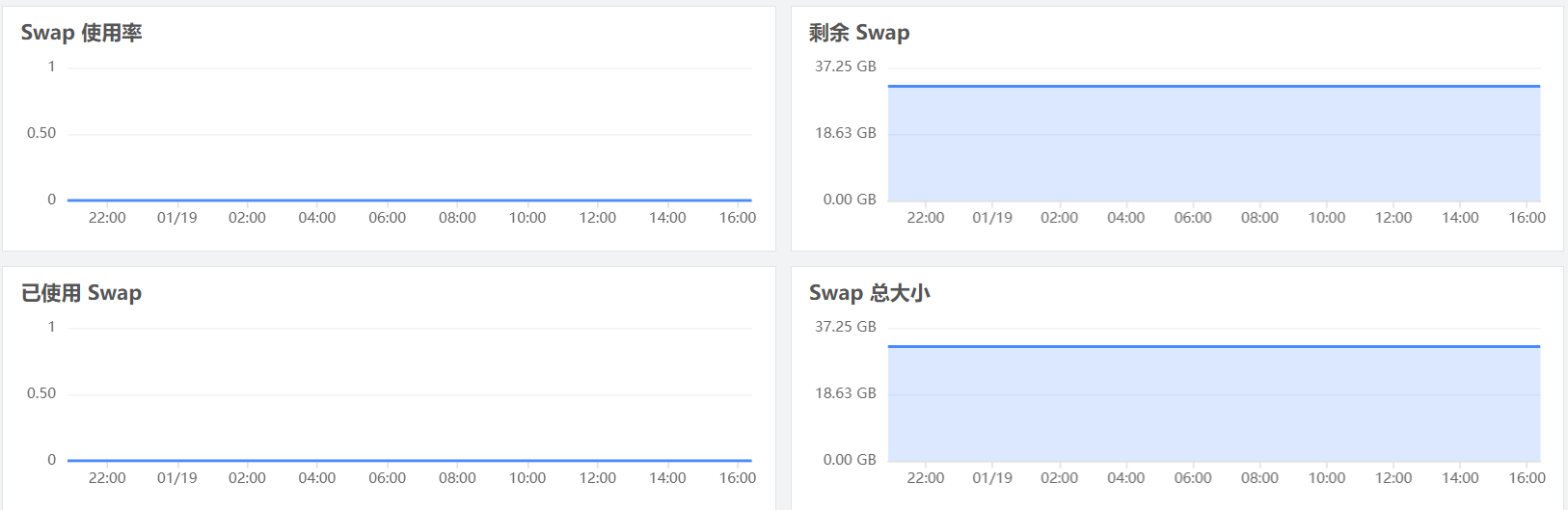This screenshot has height=510, width=1568.
Task: Click 12:00 tick on 已使用 Swap chart
Action: pos(598,478)
